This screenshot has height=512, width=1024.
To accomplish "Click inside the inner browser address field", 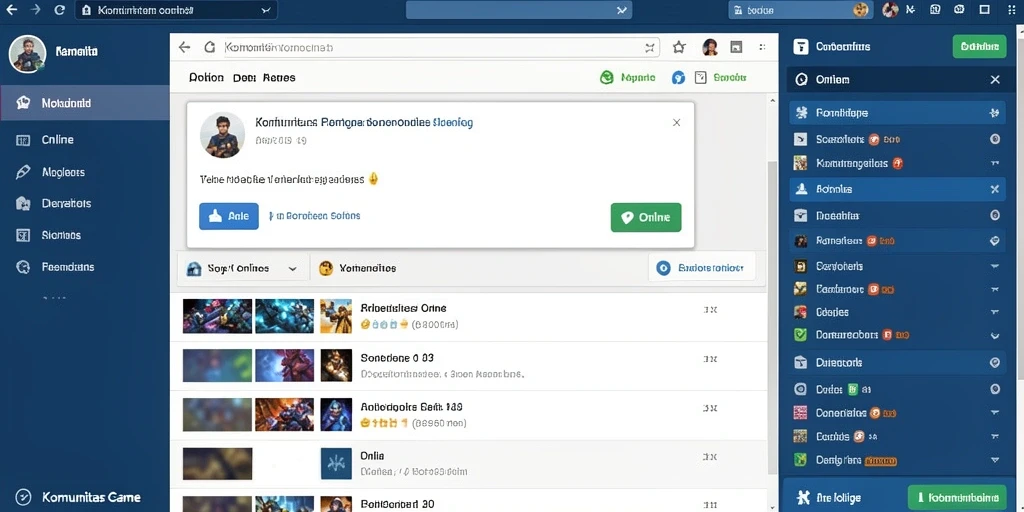I will click(x=440, y=48).
